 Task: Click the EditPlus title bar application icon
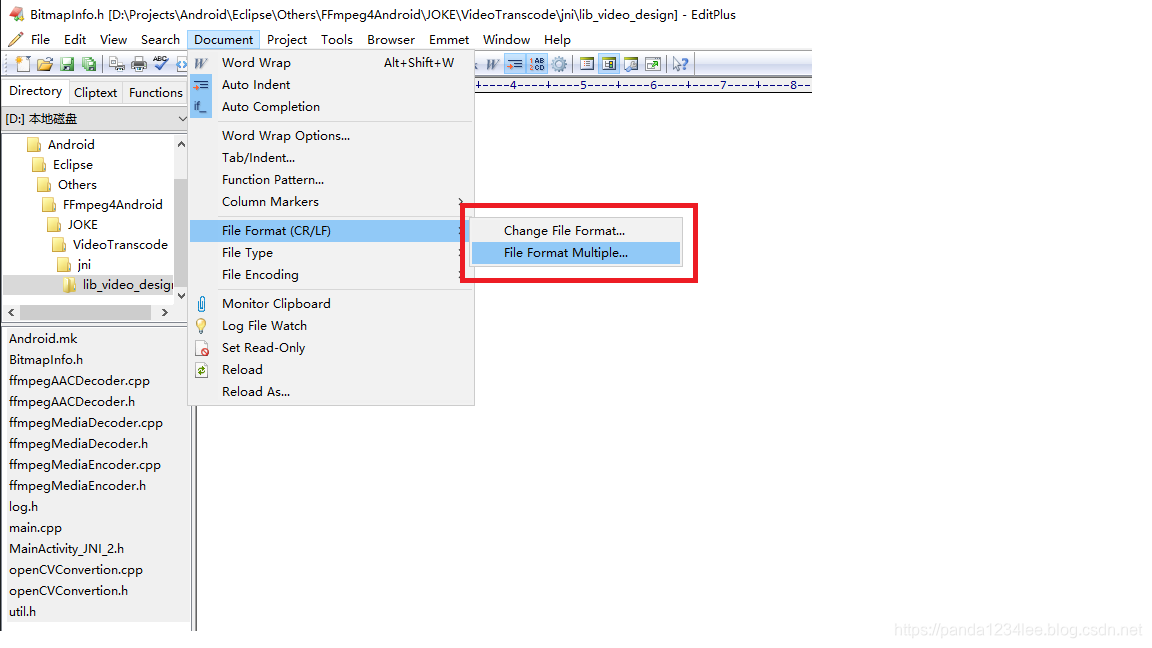click(16, 14)
